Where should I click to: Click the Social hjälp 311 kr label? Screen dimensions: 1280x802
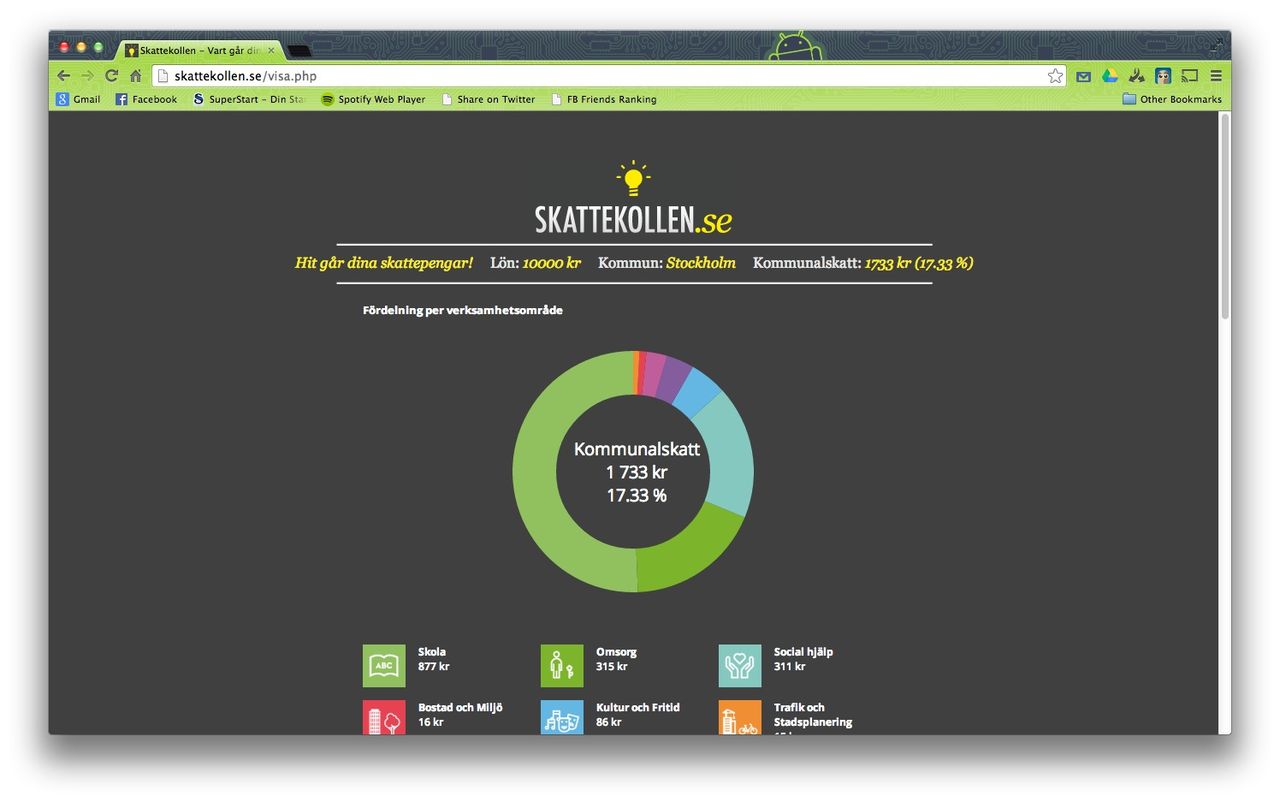[803, 659]
